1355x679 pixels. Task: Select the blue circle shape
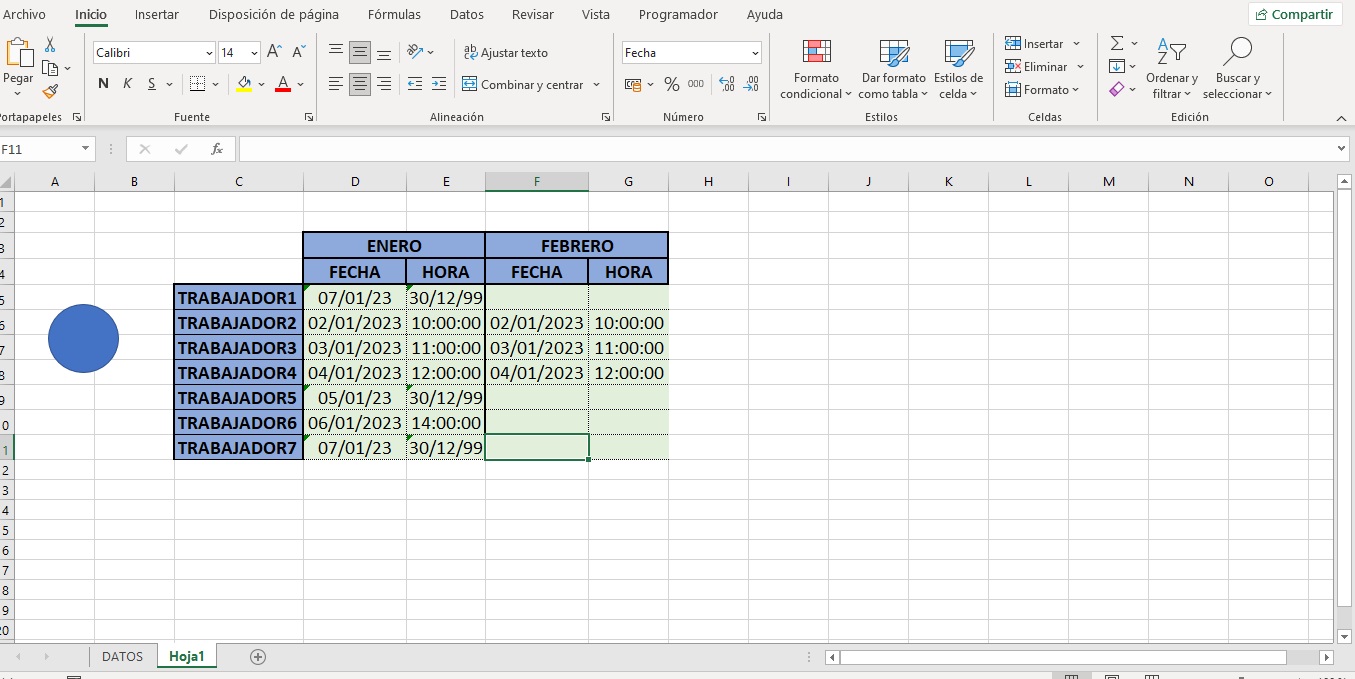(x=84, y=338)
